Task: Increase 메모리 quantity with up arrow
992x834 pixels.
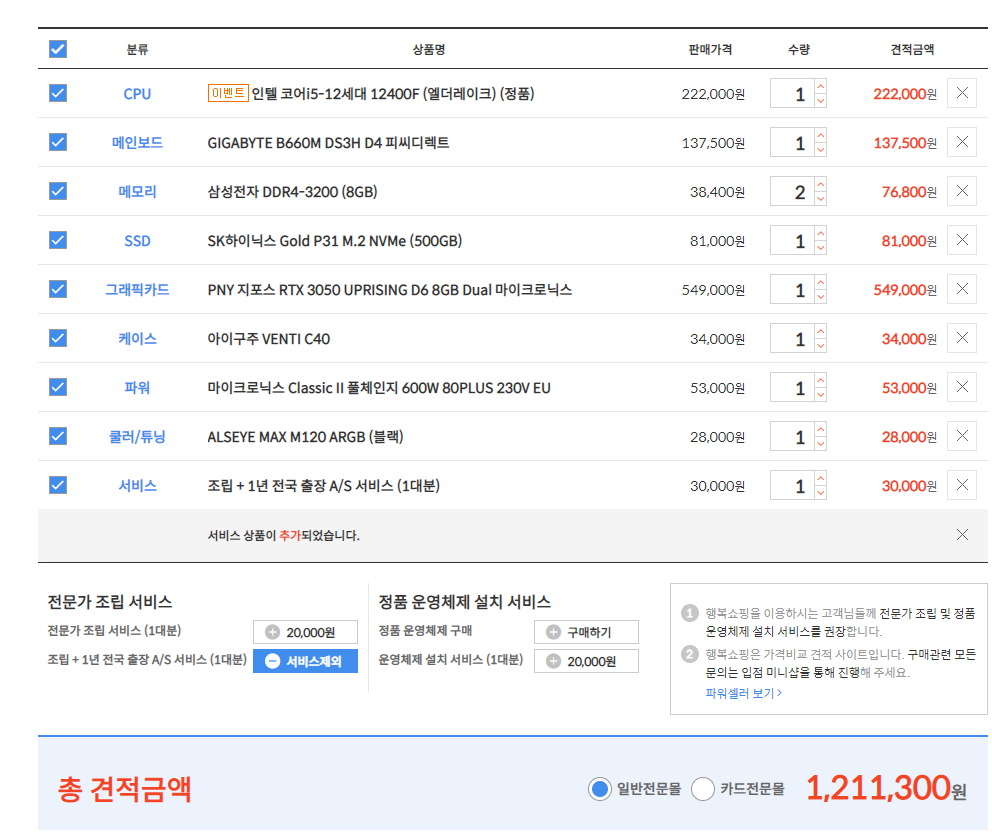Action: click(x=821, y=184)
